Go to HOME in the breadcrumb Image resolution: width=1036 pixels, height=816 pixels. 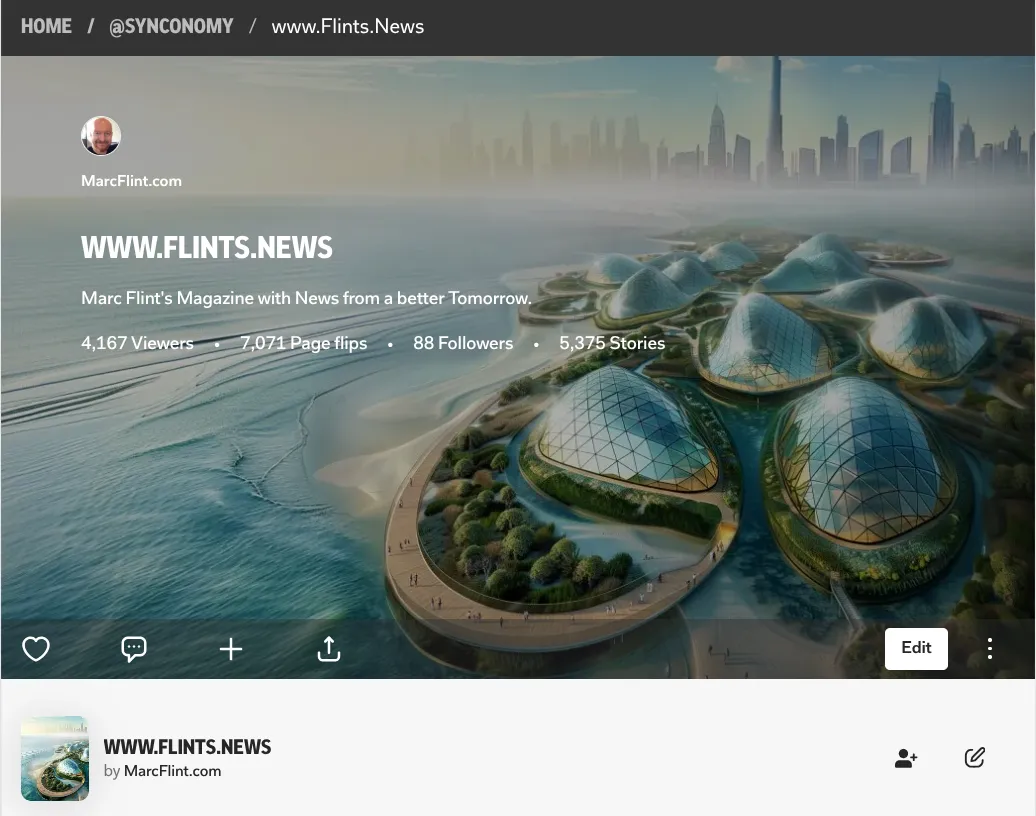pyautogui.click(x=46, y=26)
